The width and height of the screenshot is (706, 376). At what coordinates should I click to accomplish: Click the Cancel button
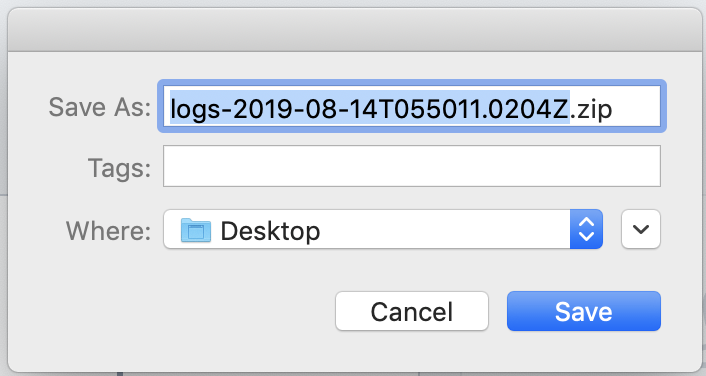click(412, 311)
